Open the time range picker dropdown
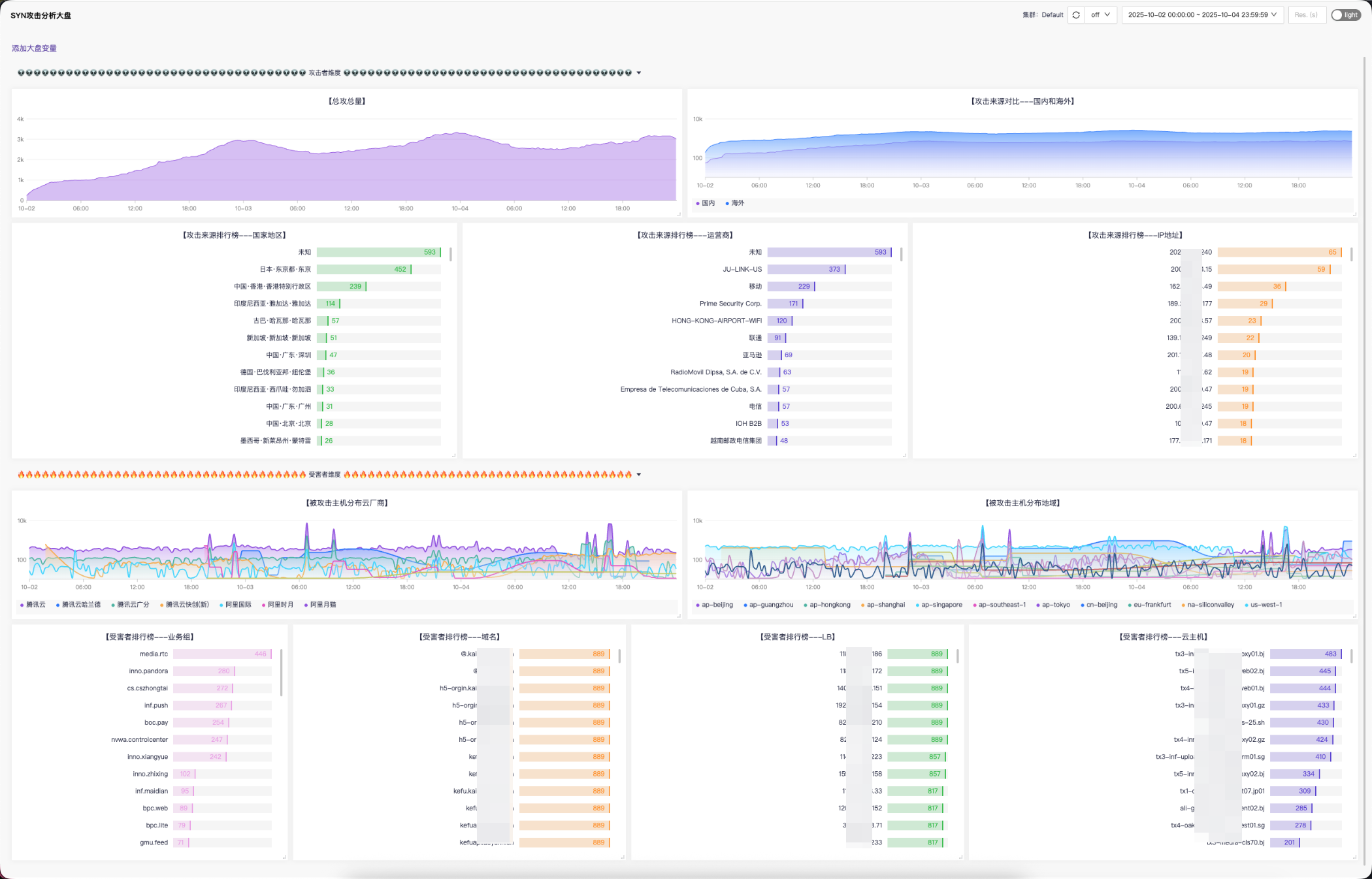Screen dimensions: 1372x879 coord(1202,15)
